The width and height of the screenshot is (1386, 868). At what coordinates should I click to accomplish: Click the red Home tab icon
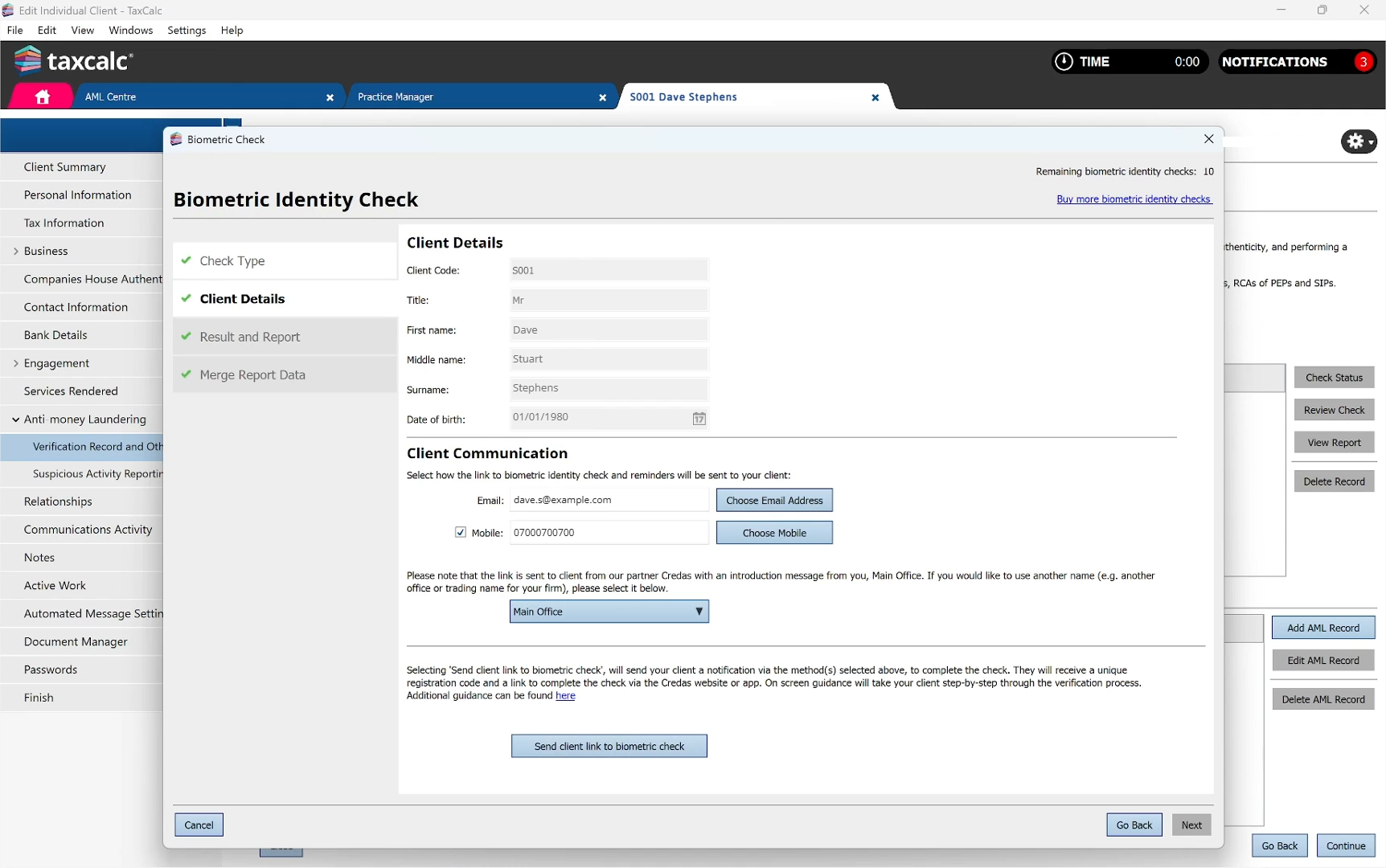[x=43, y=97]
